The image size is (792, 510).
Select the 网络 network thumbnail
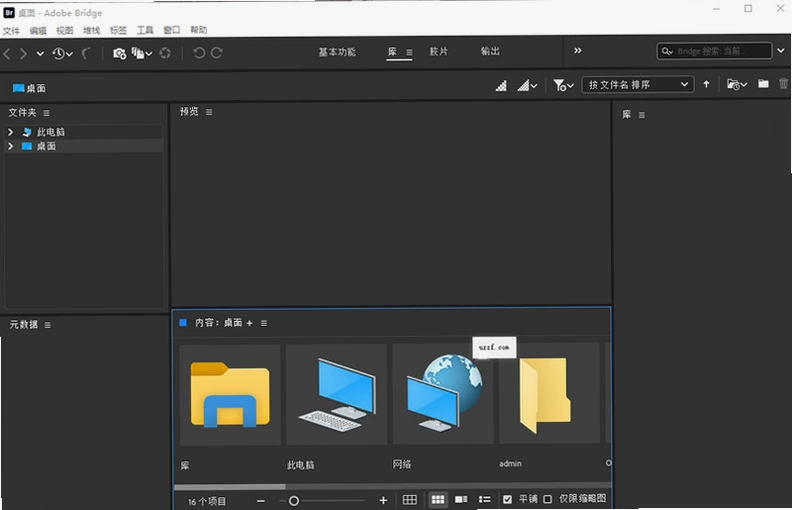(x=443, y=394)
